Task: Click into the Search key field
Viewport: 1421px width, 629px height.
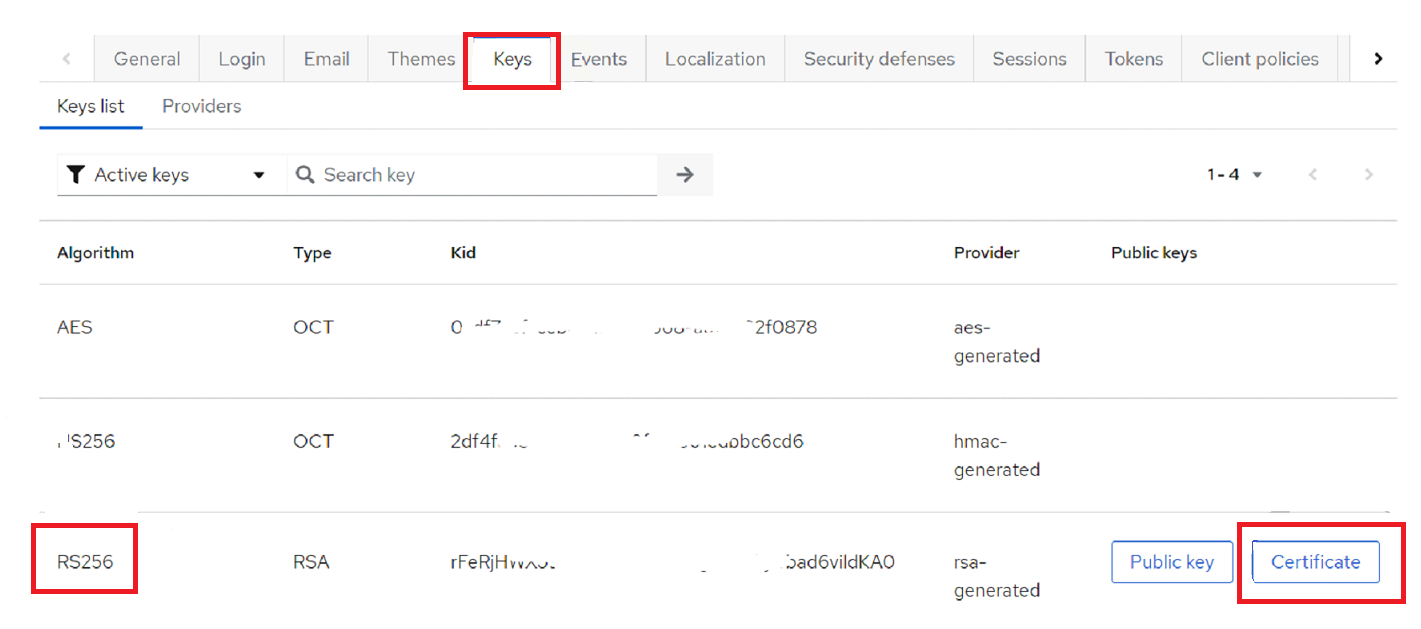Action: click(x=480, y=175)
